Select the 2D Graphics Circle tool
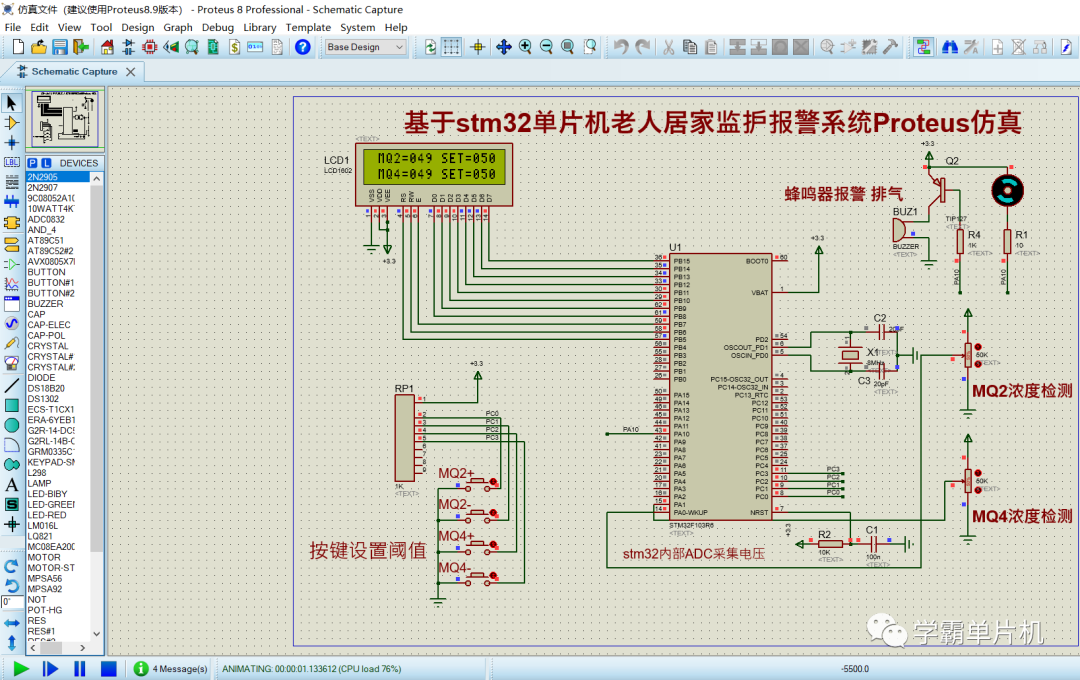The width and height of the screenshot is (1080, 680). (12, 425)
